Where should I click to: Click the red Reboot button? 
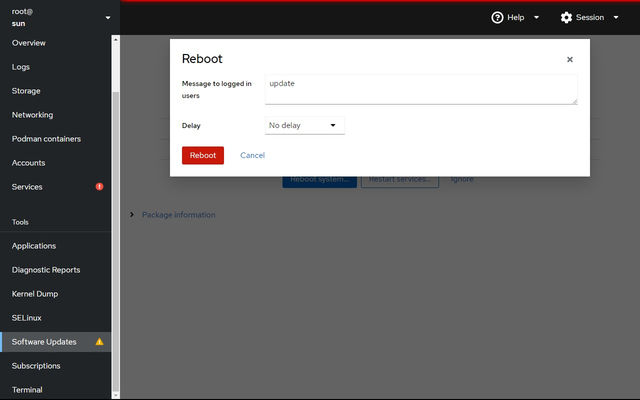point(203,155)
